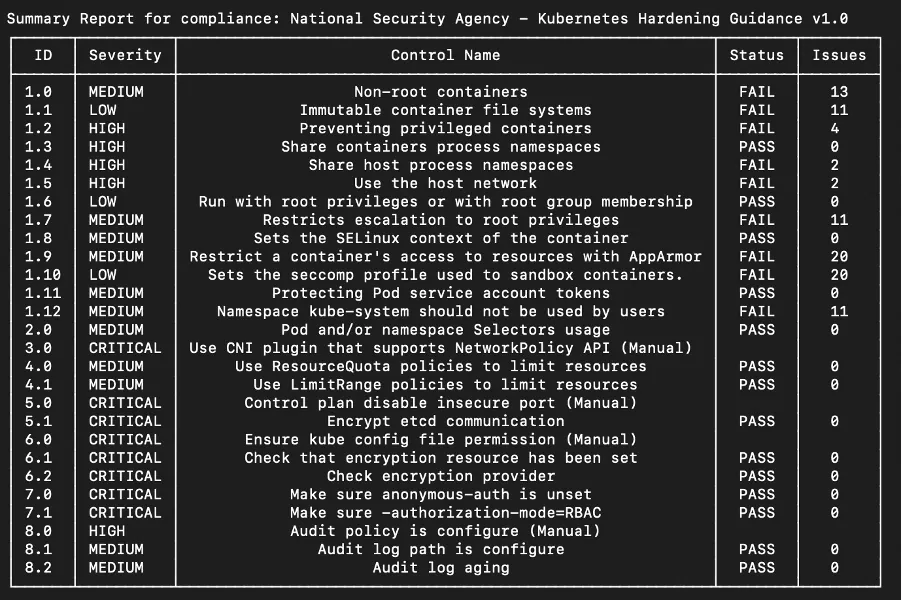Click Audit policy is configure (Manual) text
The height and width of the screenshot is (600, 902).
(445, 531)
